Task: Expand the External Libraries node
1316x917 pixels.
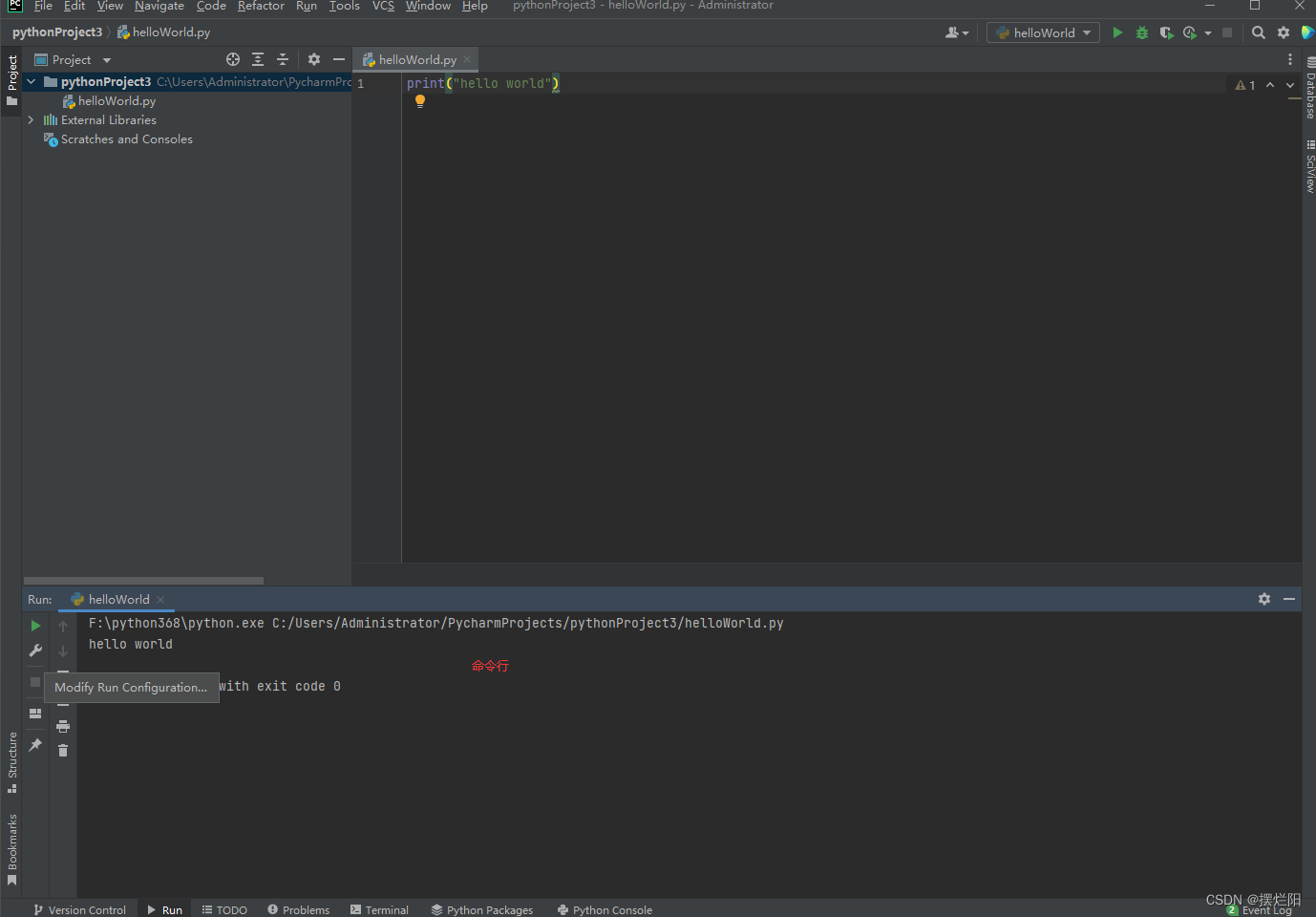Action: [32, 120]
